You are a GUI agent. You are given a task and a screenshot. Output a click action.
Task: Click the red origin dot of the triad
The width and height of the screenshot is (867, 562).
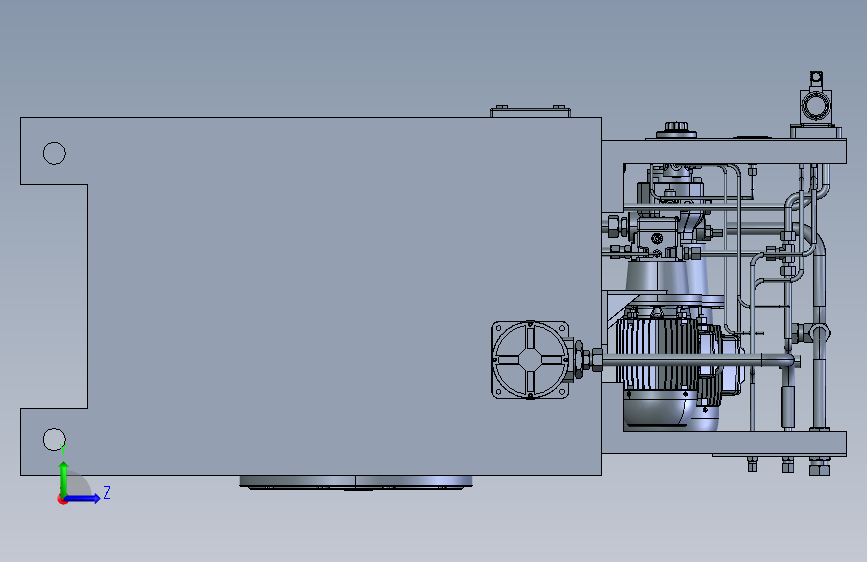tap(62, 499)
